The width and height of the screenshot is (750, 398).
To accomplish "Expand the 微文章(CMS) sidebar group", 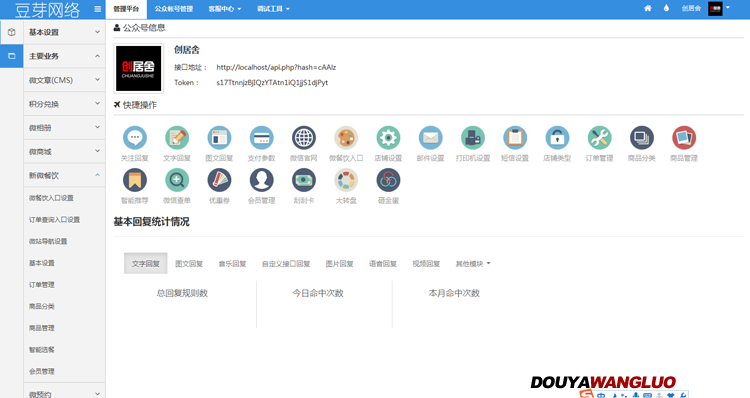I will point(64,80).
